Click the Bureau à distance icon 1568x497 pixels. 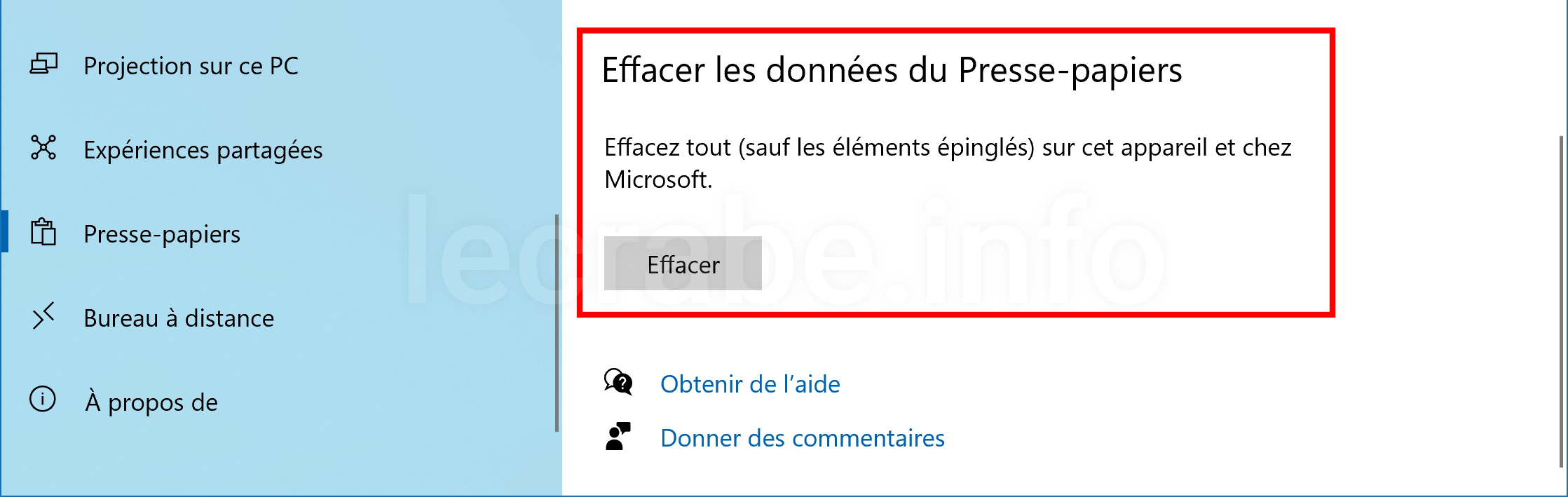(x=43, y=316)
